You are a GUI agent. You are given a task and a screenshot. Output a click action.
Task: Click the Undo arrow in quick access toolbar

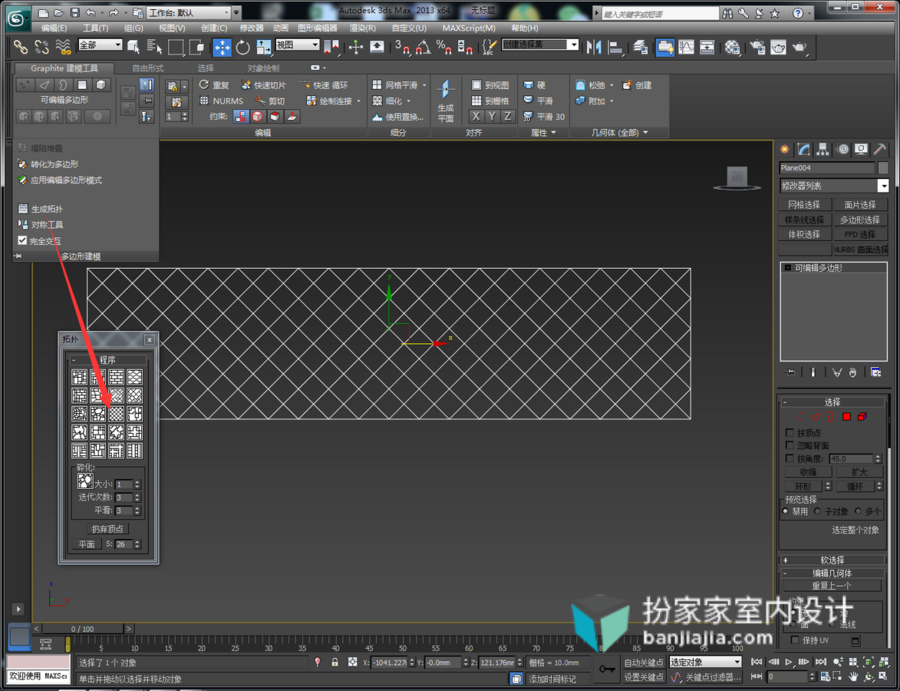coord(91,13)
